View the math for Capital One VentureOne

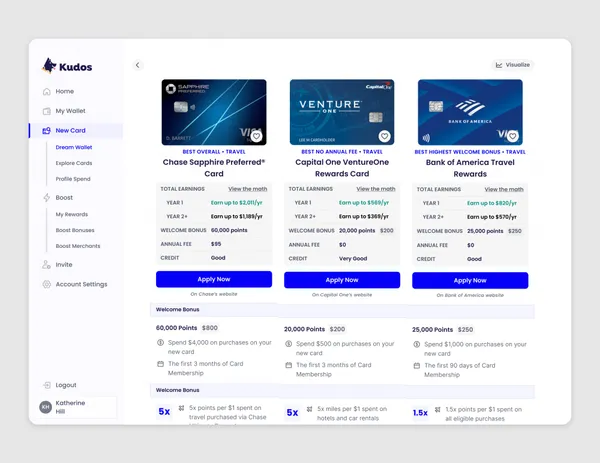pyautogui.click(x=376, y=189)
